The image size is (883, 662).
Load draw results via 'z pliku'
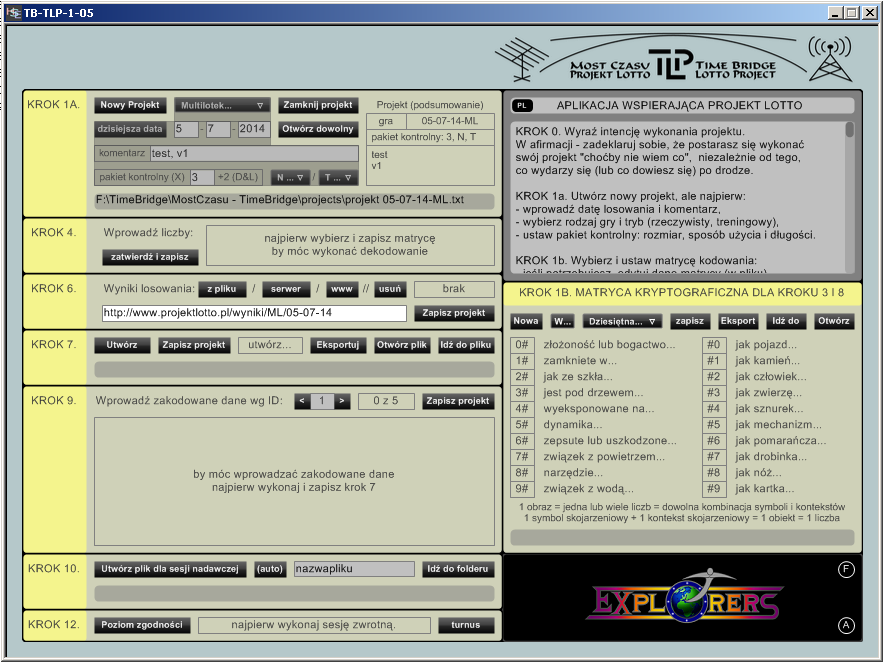[222, 289]
